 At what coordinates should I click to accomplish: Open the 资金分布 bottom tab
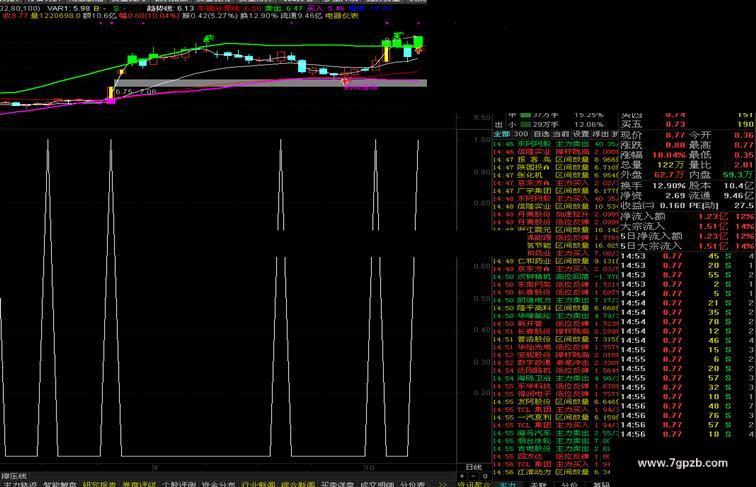pos(218,484)
